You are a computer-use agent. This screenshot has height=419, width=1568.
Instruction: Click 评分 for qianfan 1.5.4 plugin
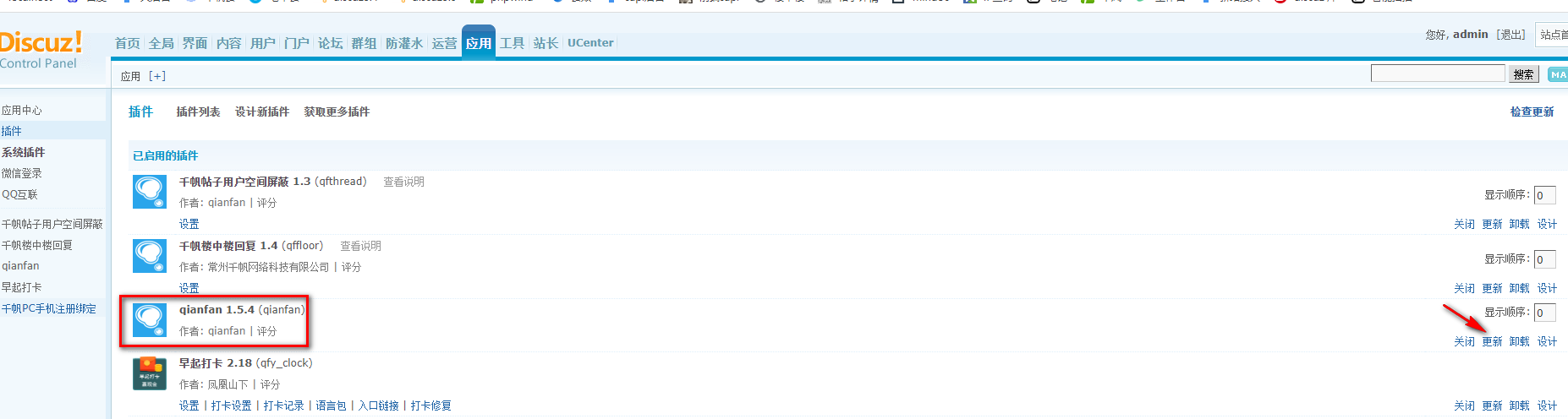pyautogui.click(x=267, y=331)
